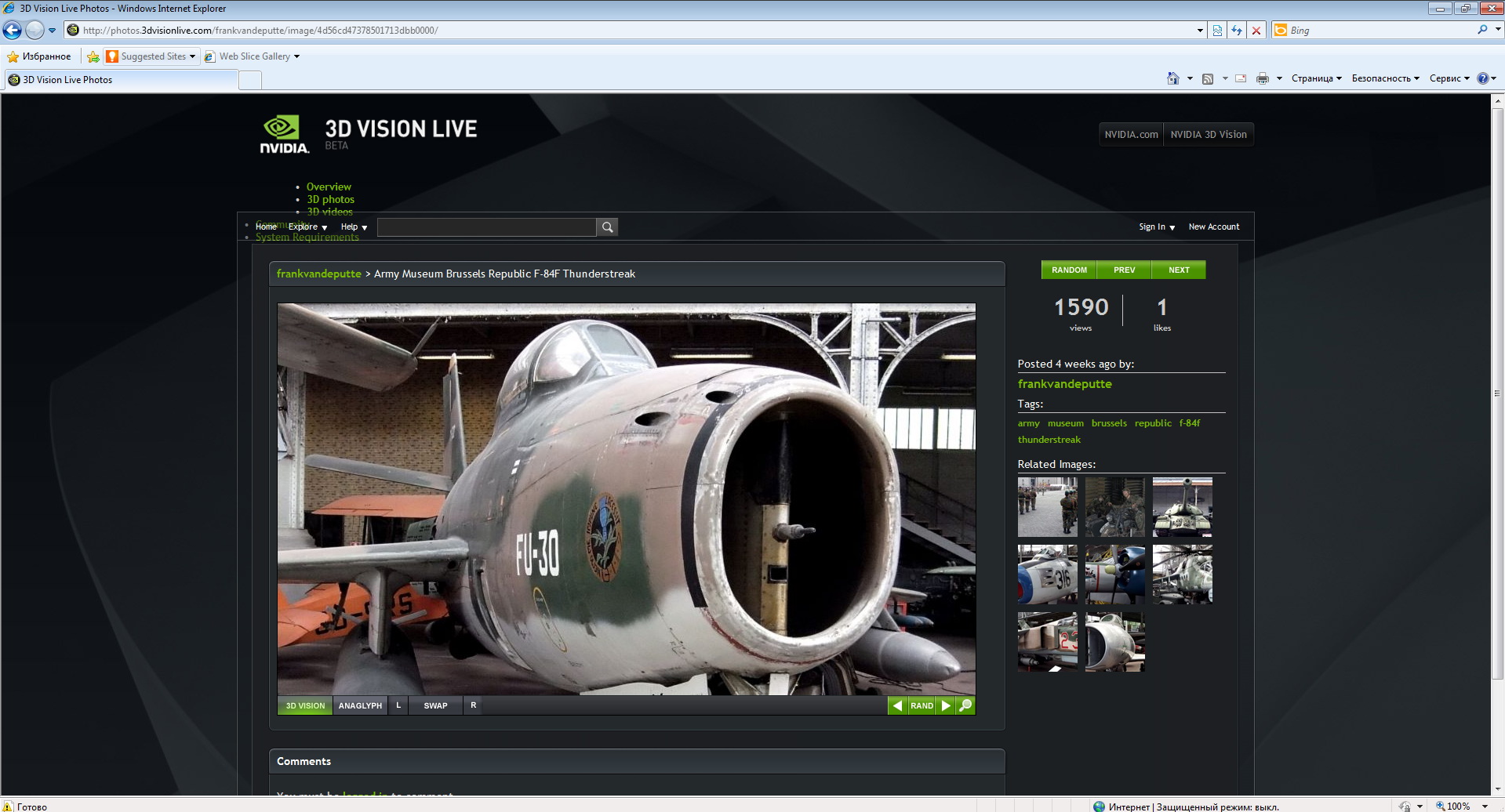Image resolution: width=1505 pixels, height=812 pixels.
Task: Click the NVIDIA logo
Action: coord(284,134)
